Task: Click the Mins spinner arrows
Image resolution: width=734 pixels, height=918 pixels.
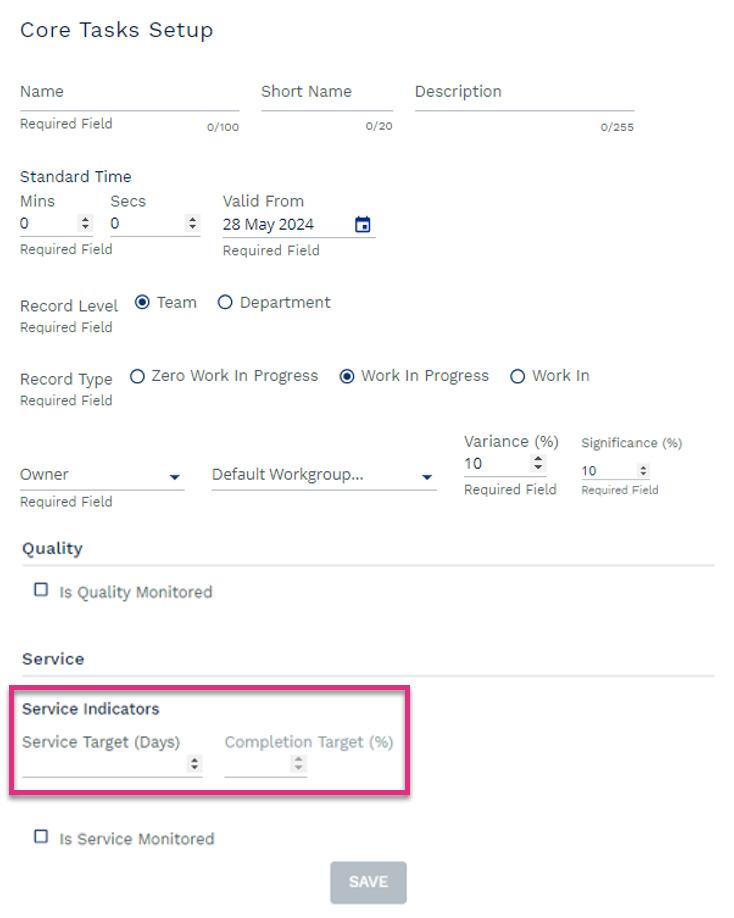Action: (85, 223)
